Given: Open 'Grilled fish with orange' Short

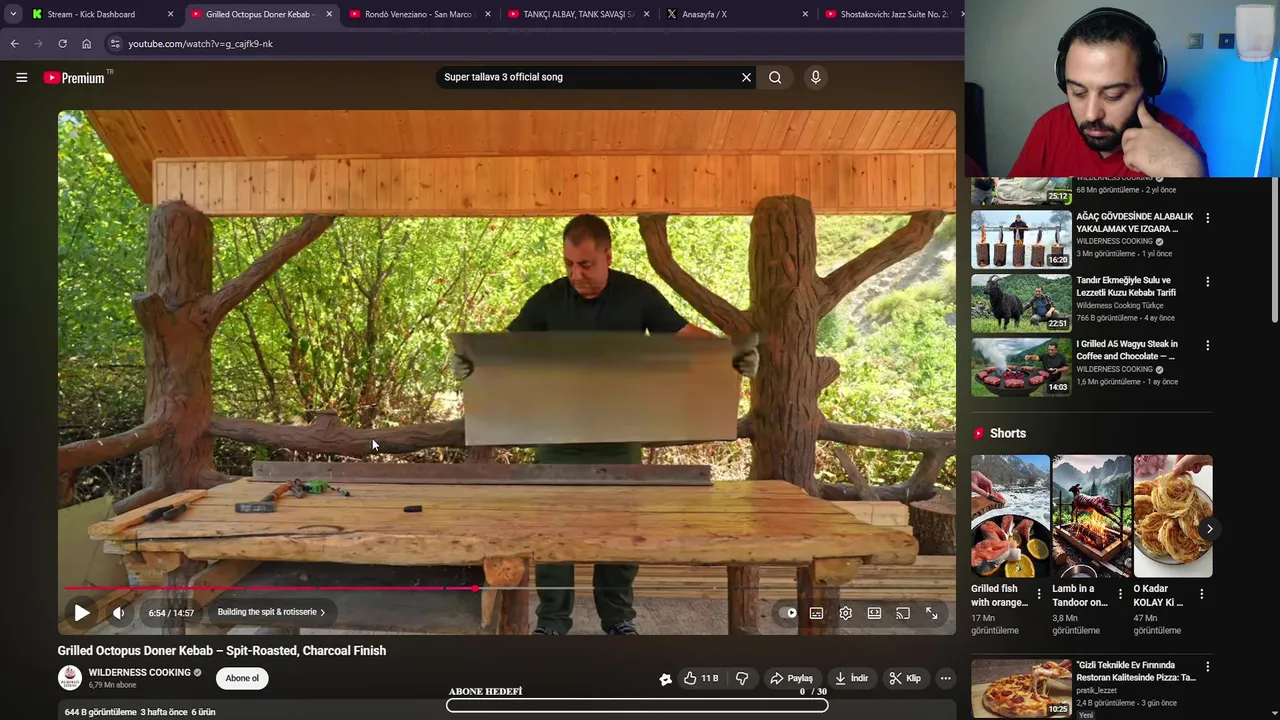Looking at the screenshot, I should (x=1010, y=516).
